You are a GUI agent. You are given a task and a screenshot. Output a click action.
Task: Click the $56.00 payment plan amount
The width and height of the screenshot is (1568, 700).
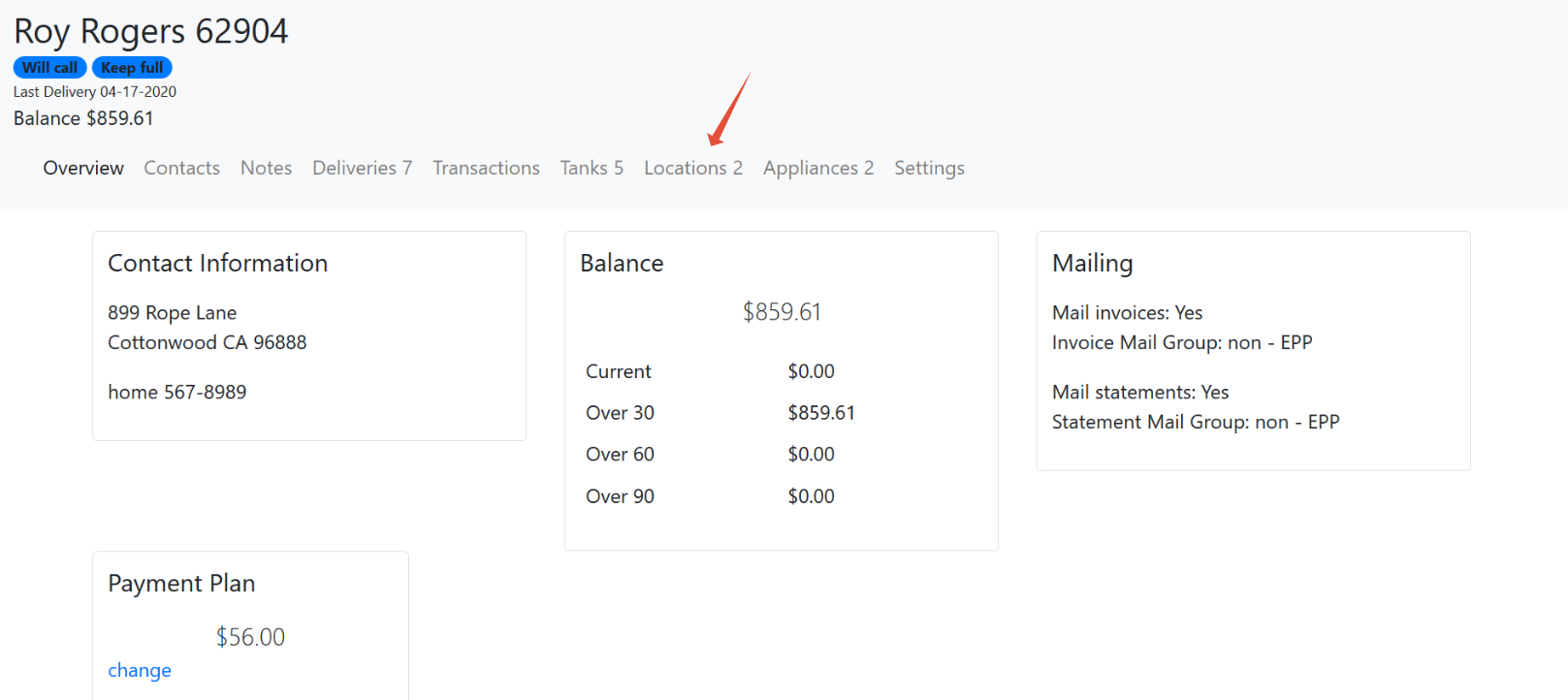coord(250,637)
